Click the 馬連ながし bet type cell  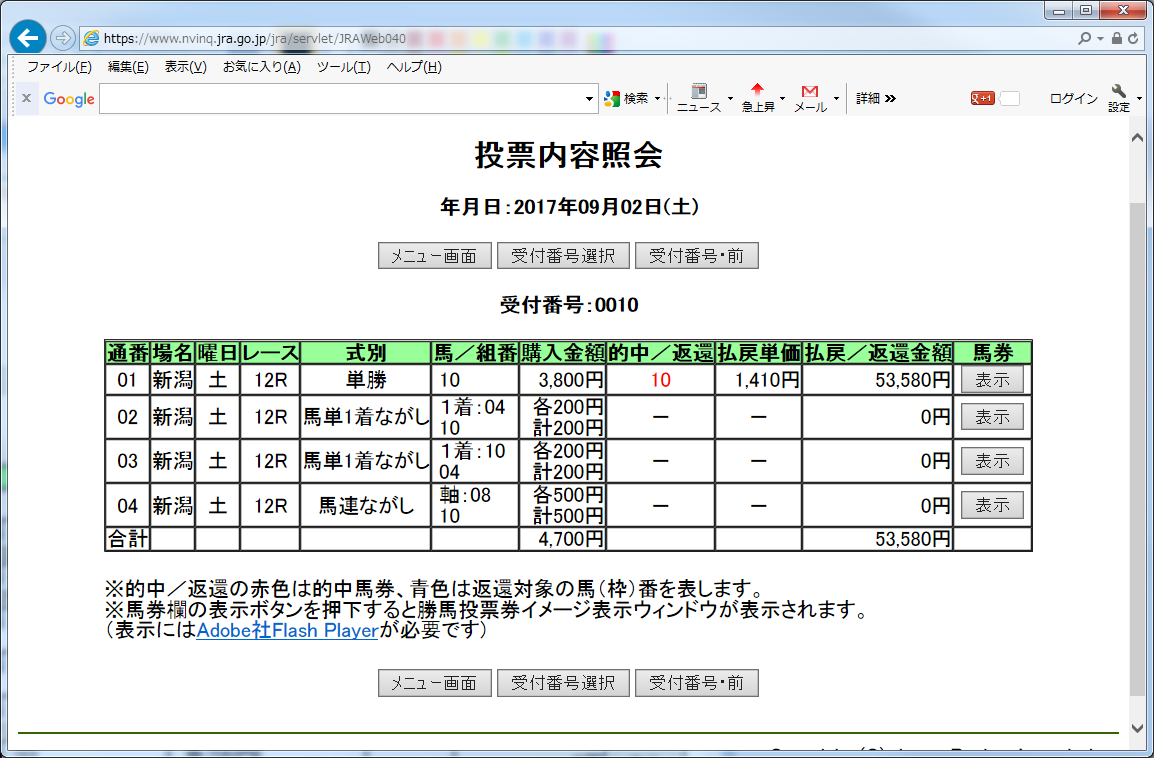point(366,506)
